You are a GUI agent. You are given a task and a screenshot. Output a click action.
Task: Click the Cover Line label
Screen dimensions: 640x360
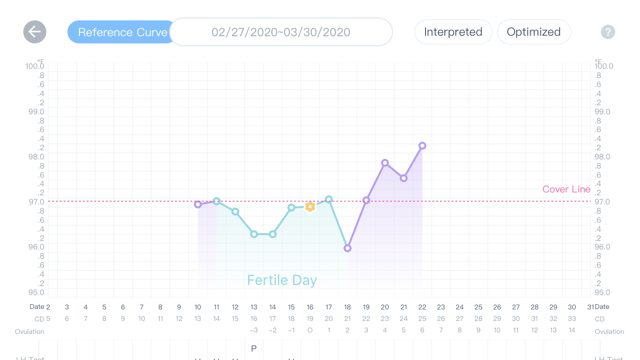pyautogui.click(x=566, y=189)
